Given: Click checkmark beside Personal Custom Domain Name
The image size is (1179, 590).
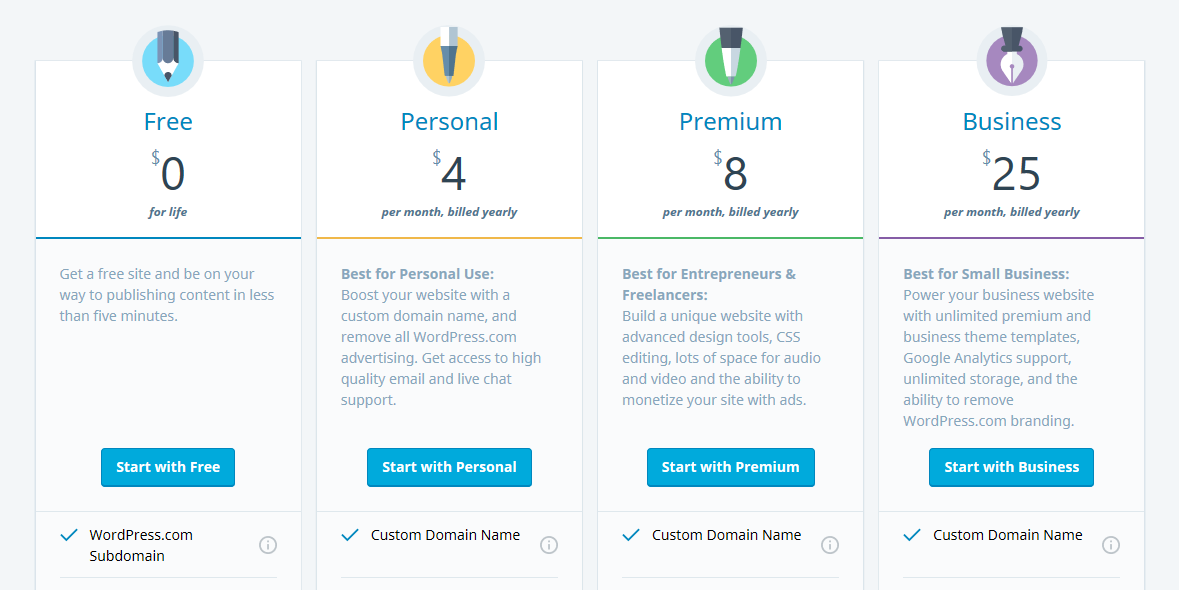Looking at the screenshot, I should click(350, 535).
